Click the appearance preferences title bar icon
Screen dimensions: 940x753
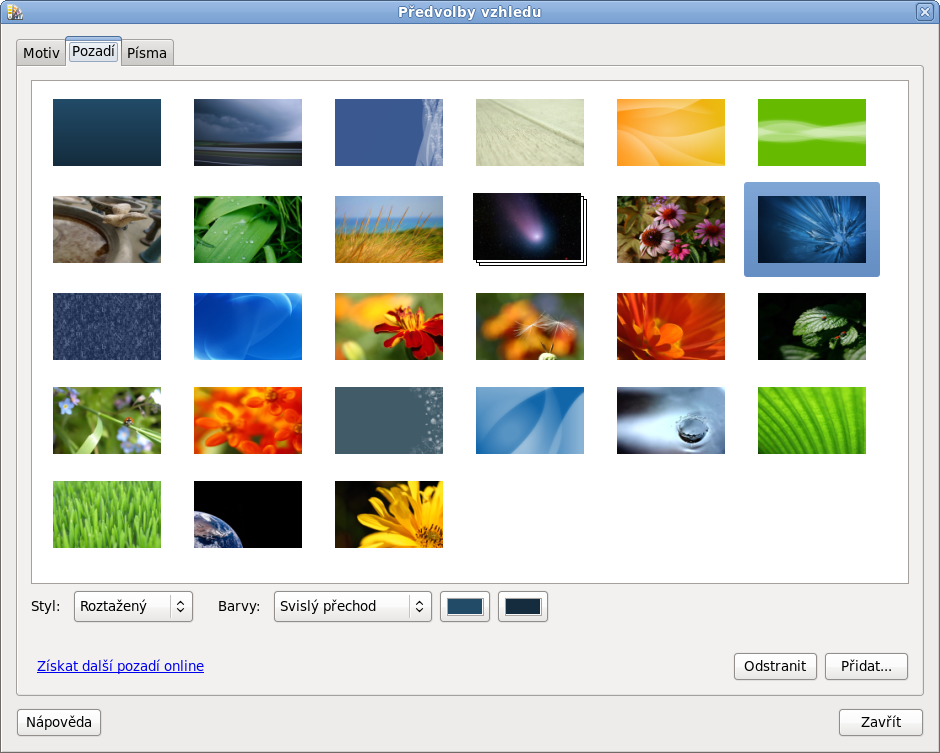coord(14,11)
